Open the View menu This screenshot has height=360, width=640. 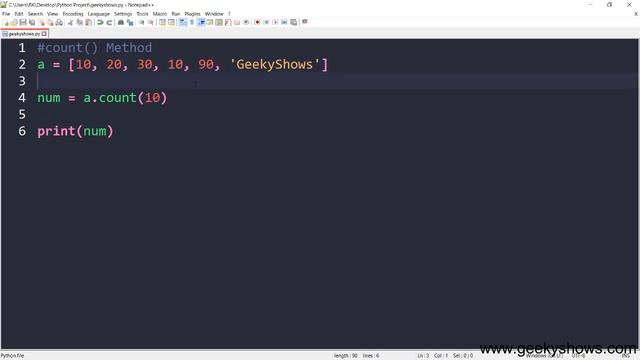point(52,14)
